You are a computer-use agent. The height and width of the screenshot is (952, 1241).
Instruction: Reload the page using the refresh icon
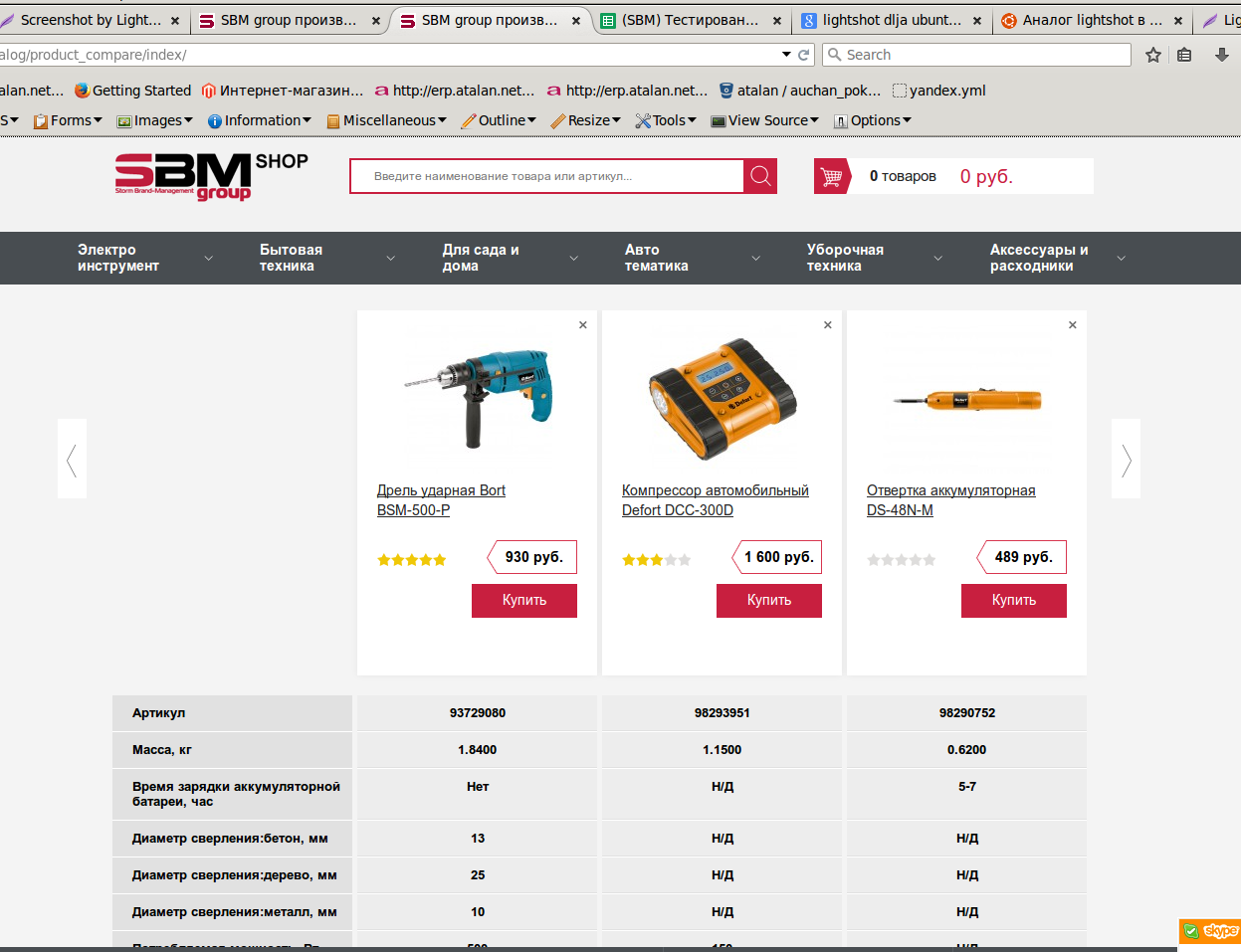(x=804, y=55)
